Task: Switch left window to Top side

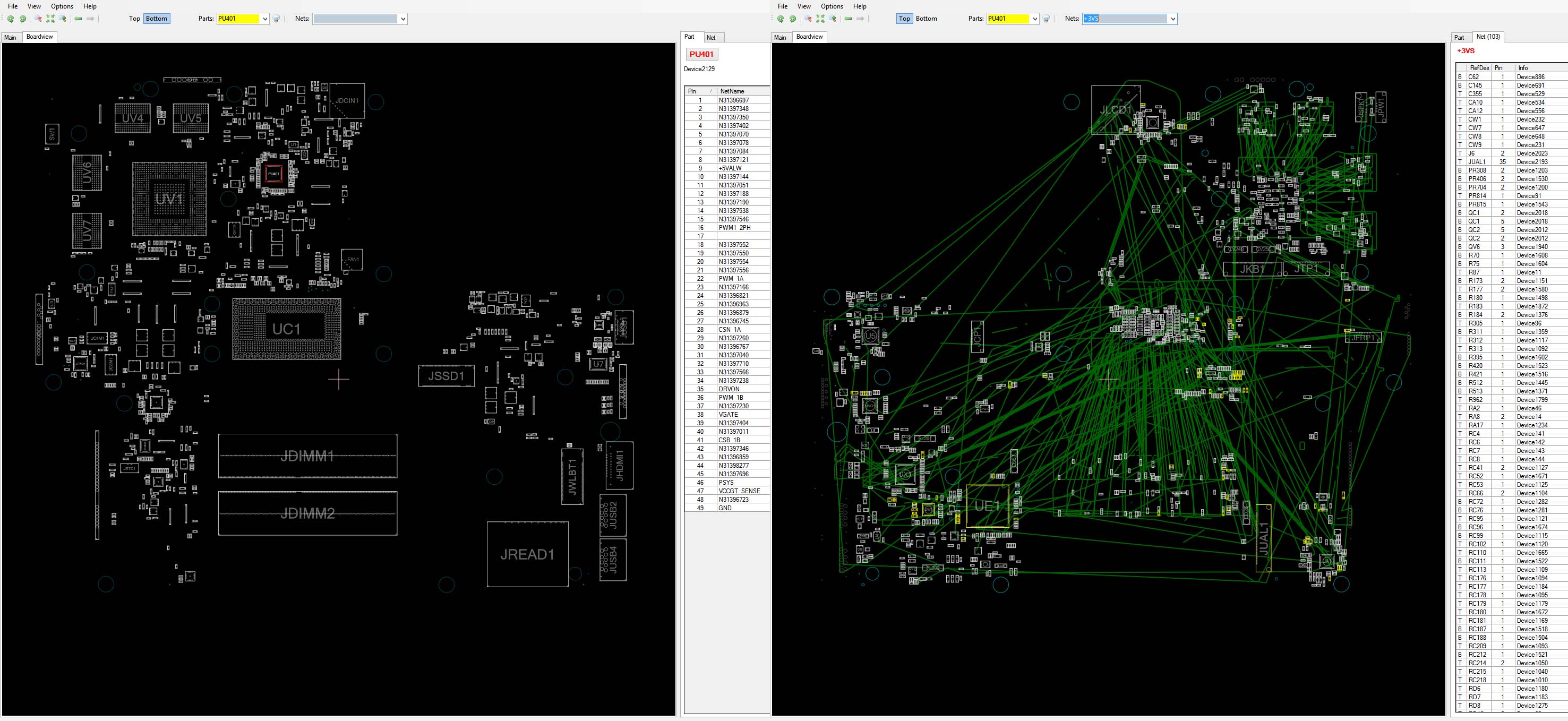Action: 134,19
